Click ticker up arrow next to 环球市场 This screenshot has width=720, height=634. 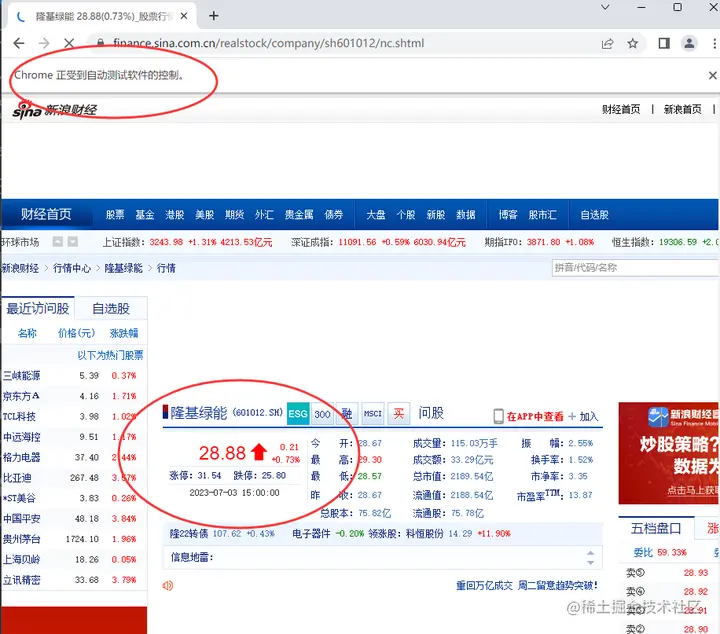coord(57,241)
